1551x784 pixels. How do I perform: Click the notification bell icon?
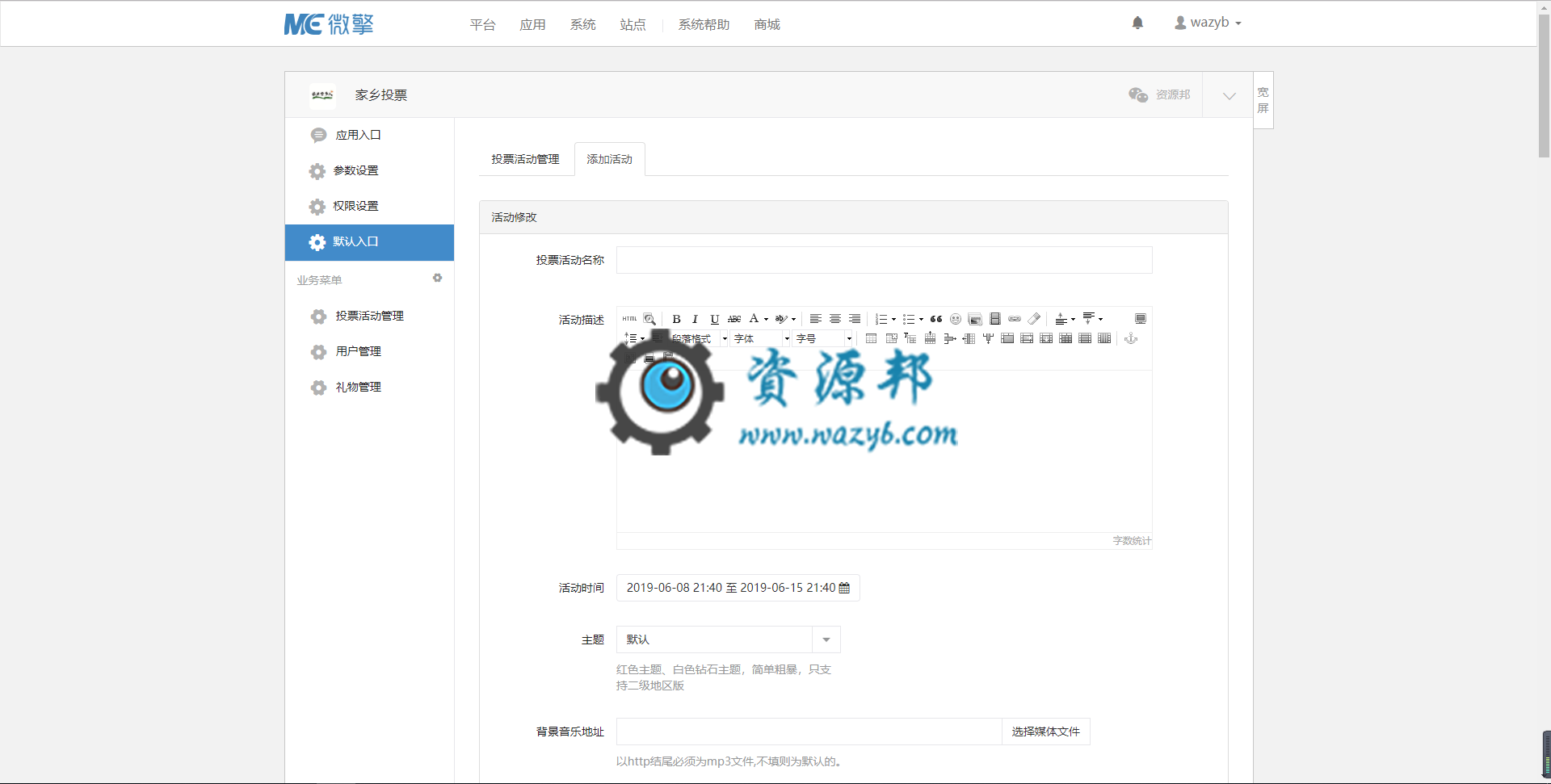(1137, 23)
